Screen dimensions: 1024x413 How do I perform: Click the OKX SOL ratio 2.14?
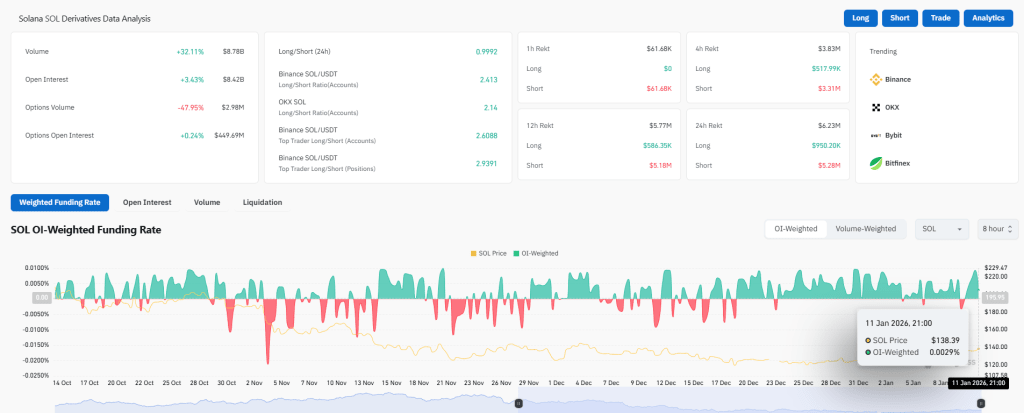click(491, 107)
